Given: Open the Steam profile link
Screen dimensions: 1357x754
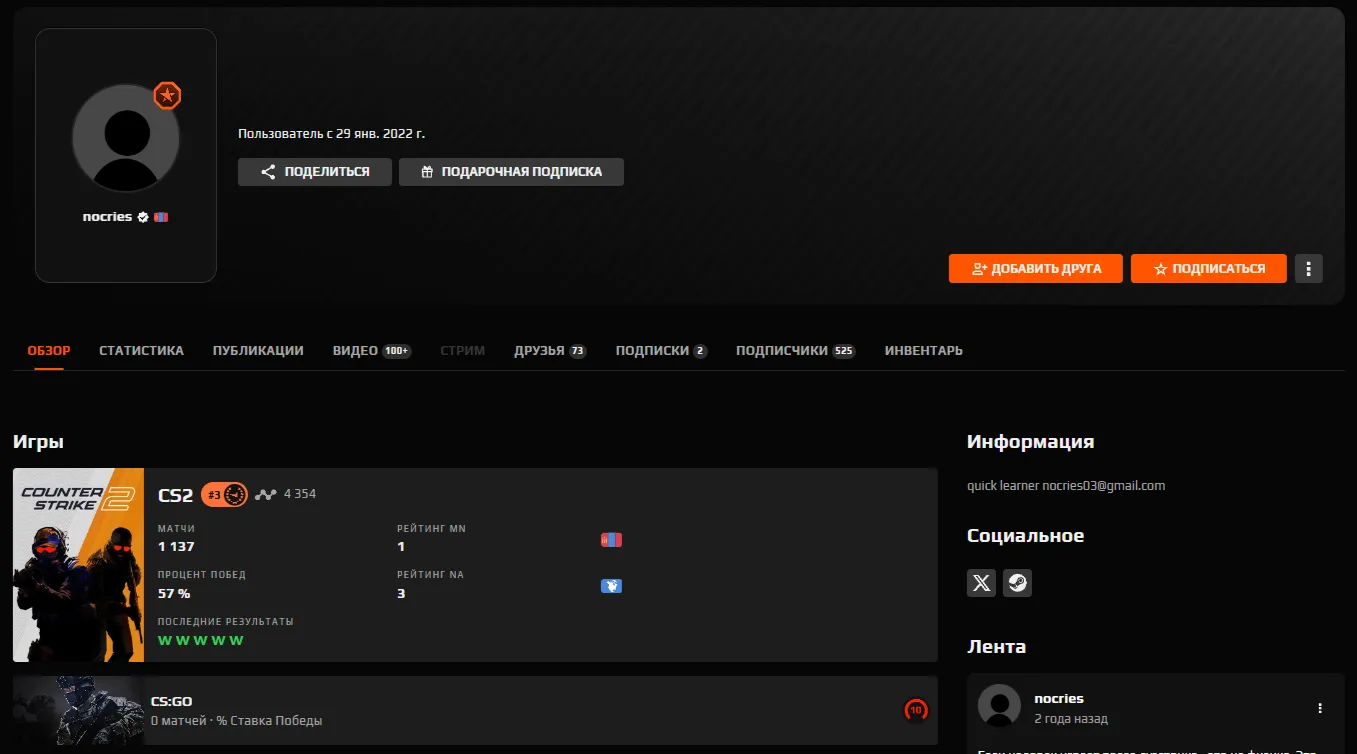Looking at the screenshot, I should tap(1017, 583).
